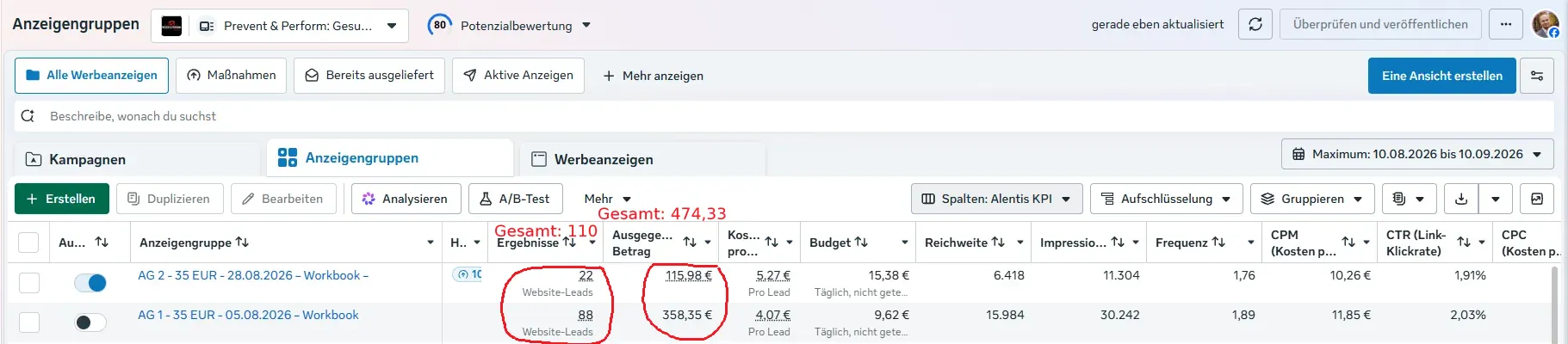Open the profile avatar menu
The width and height of the screenshot is (1568, 344).
1546,24
